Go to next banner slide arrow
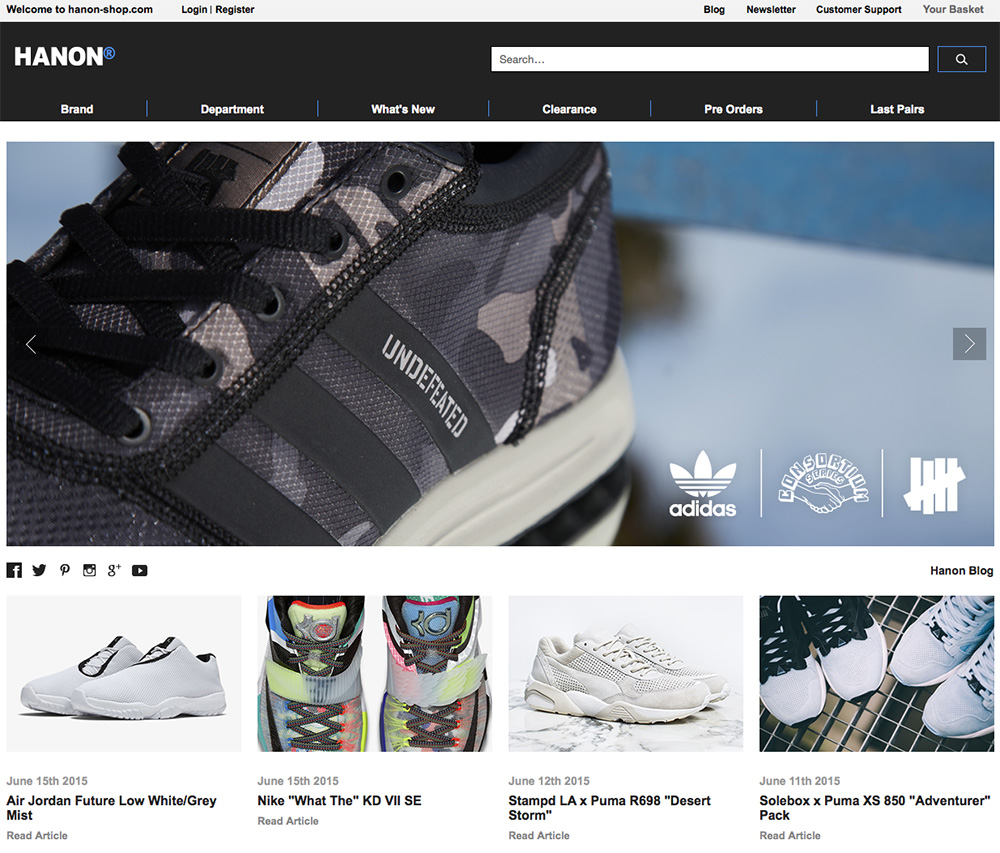The width and height of the screenshot is (1000, 853). pyautogui.click(x=968, y=344)
